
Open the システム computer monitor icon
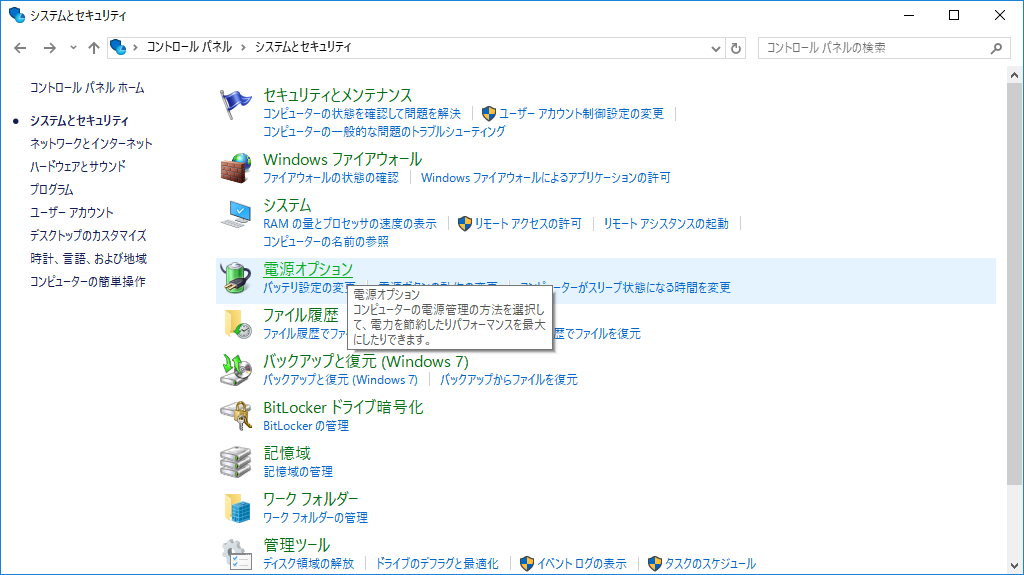235,214
